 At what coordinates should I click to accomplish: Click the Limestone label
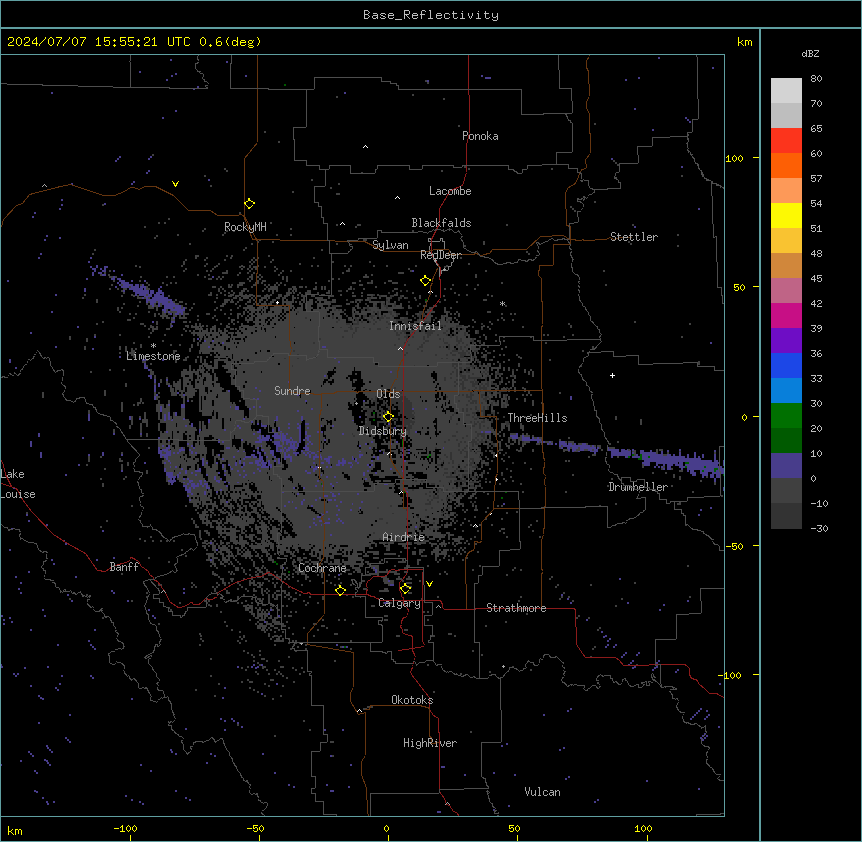point(153,356)
